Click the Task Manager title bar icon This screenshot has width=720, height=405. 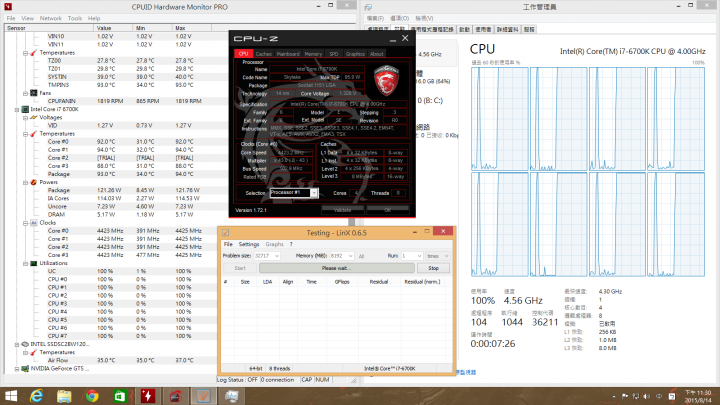[x=368, y=7]
